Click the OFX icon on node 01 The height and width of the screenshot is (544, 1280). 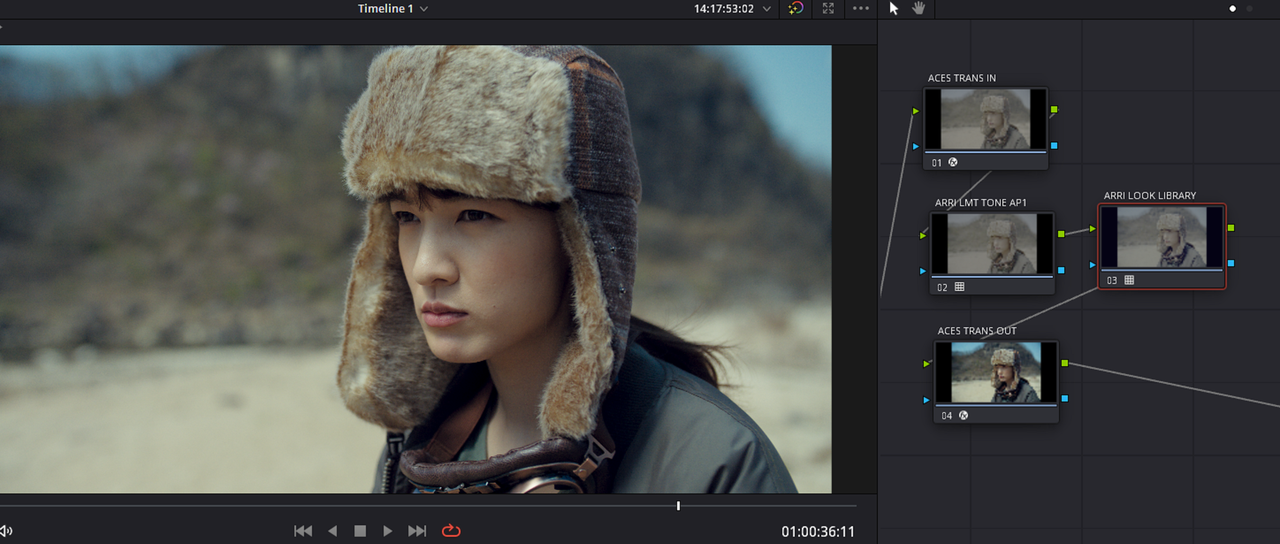point(953,162)
